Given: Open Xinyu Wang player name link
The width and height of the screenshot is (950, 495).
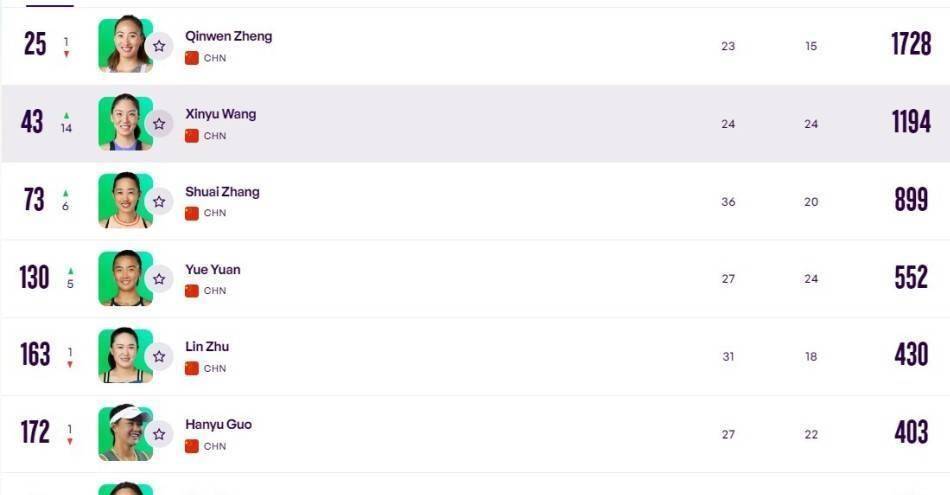Looking at the screenshot, I should coord(220,114).
